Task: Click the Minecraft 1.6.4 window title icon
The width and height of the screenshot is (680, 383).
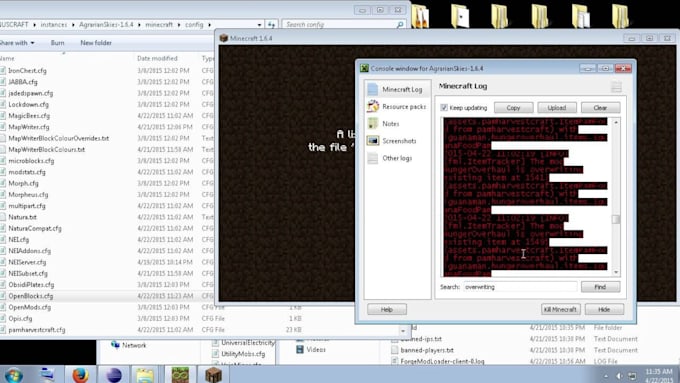Action: point(224,38)
